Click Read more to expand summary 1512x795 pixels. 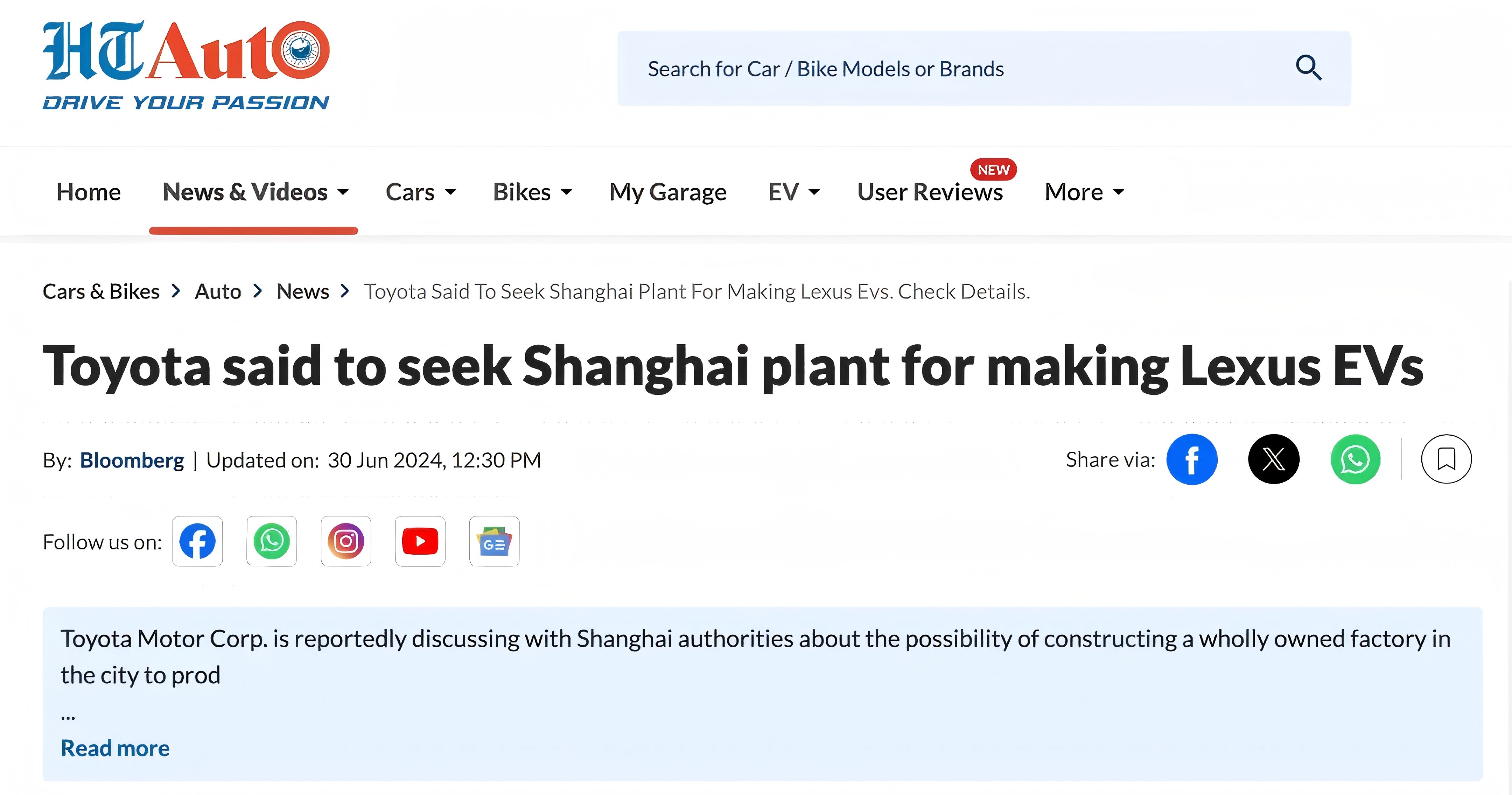[115, 748]
